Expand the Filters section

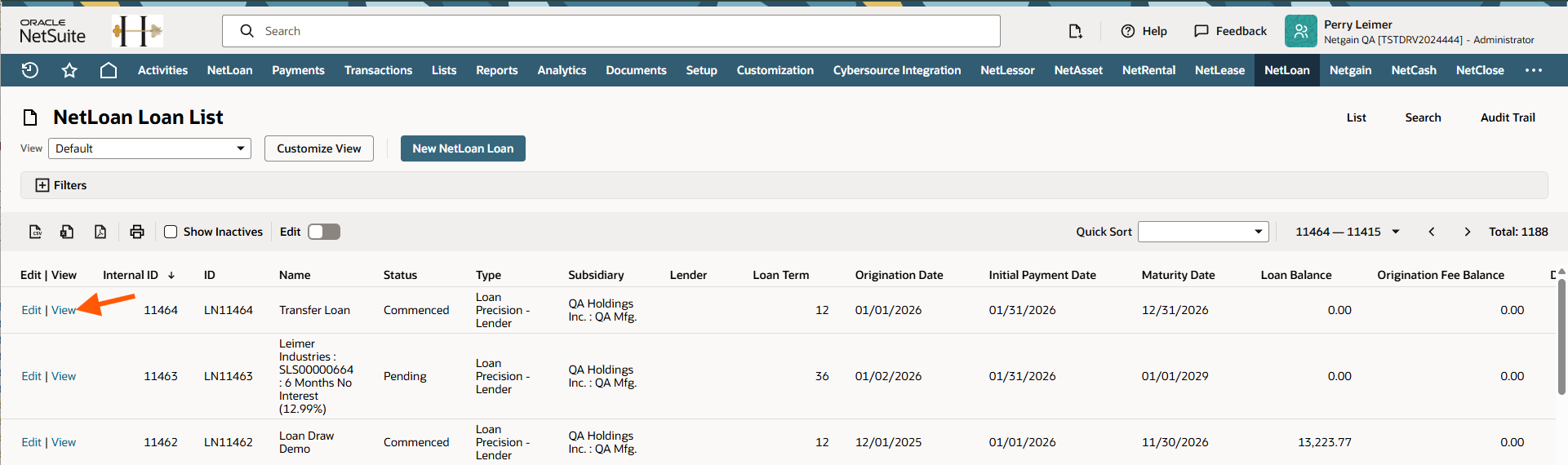pyautogui.click(x=42, y=185)
